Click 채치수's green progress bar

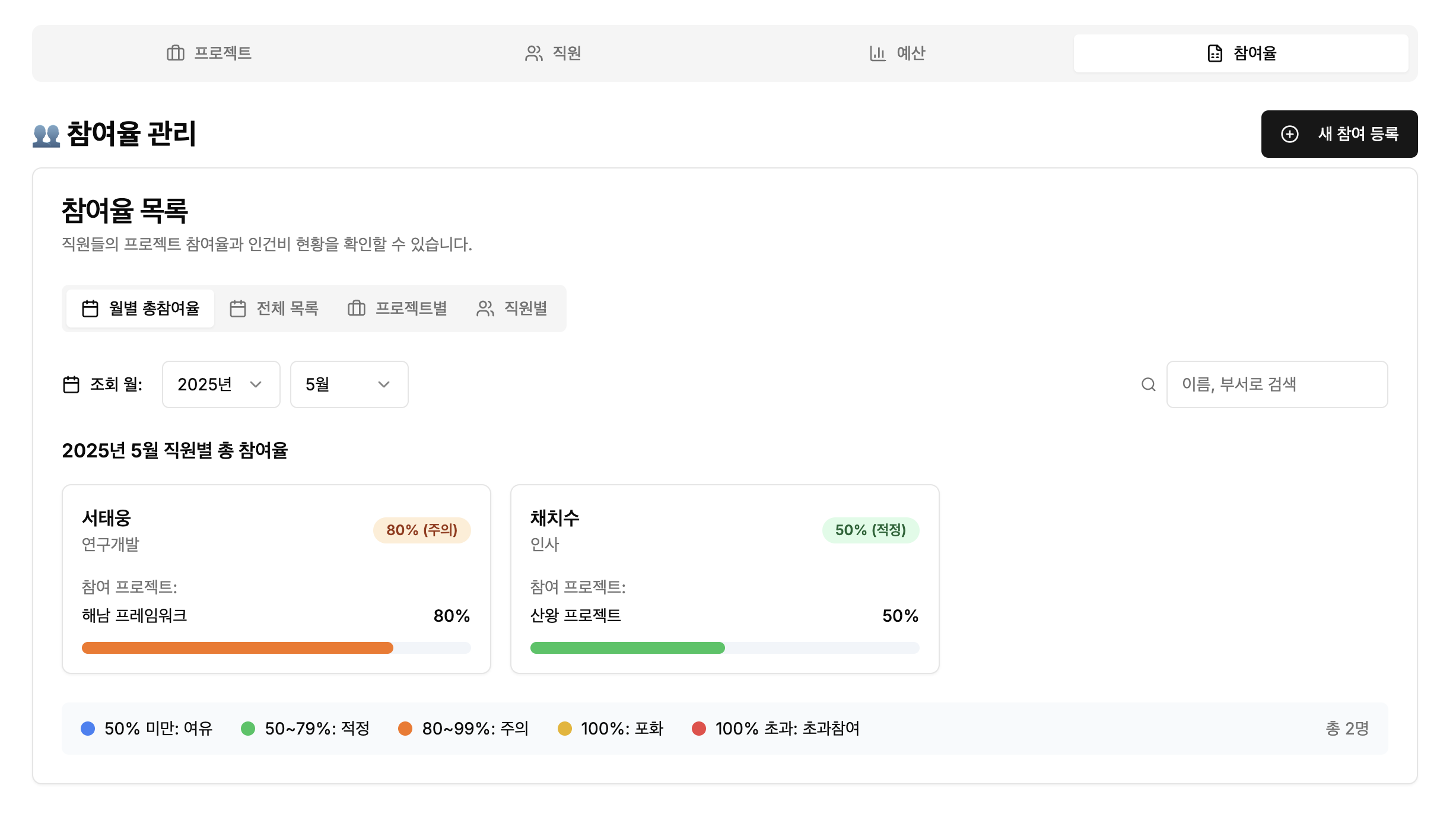(x=627, y=648)
